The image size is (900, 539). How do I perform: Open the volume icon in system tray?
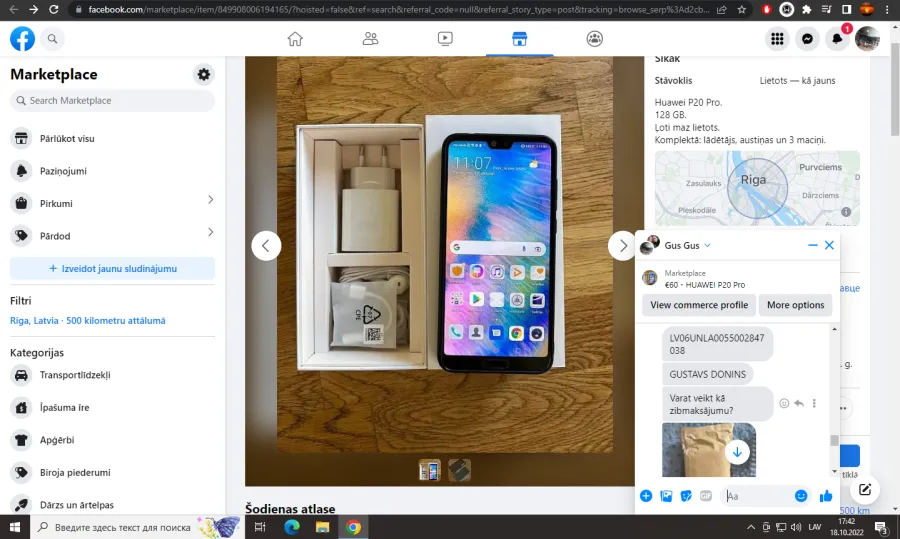(796, 527)
